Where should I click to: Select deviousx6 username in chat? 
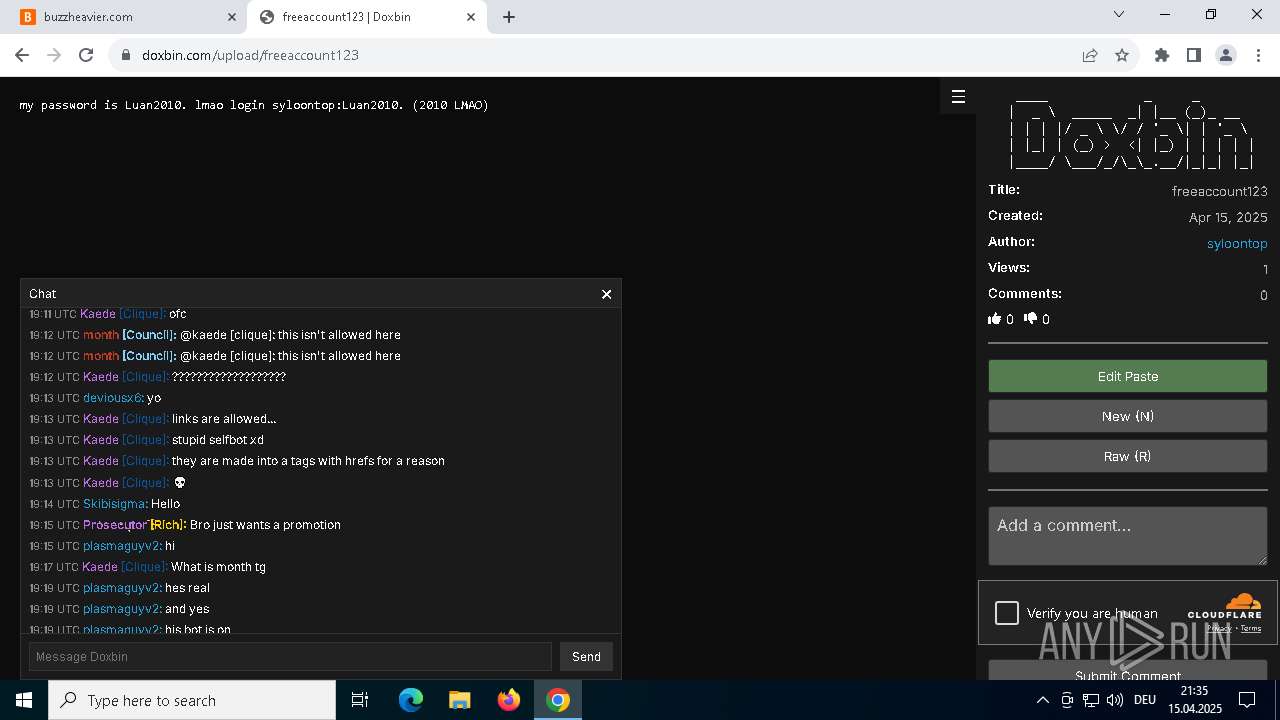tap(113, 398)
